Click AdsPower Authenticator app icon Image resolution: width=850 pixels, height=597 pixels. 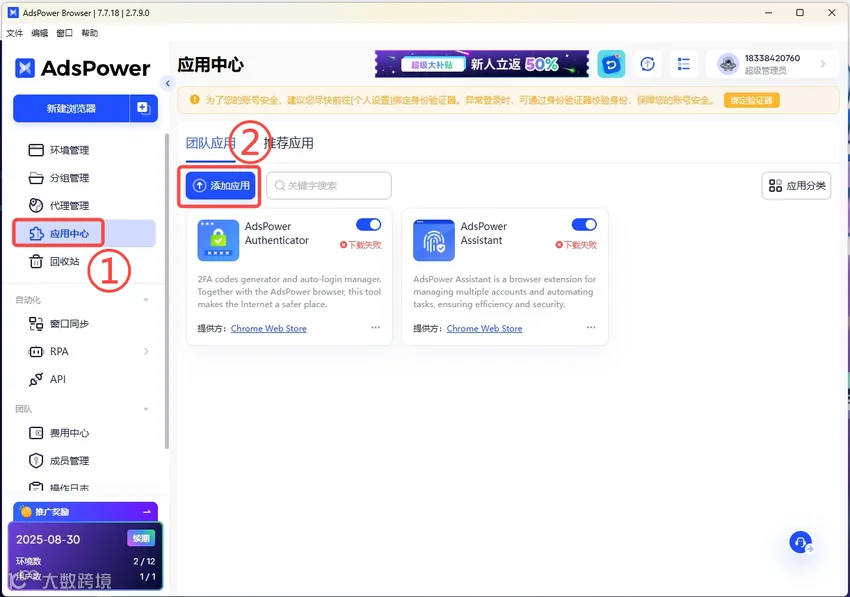(x=218, y=240)
